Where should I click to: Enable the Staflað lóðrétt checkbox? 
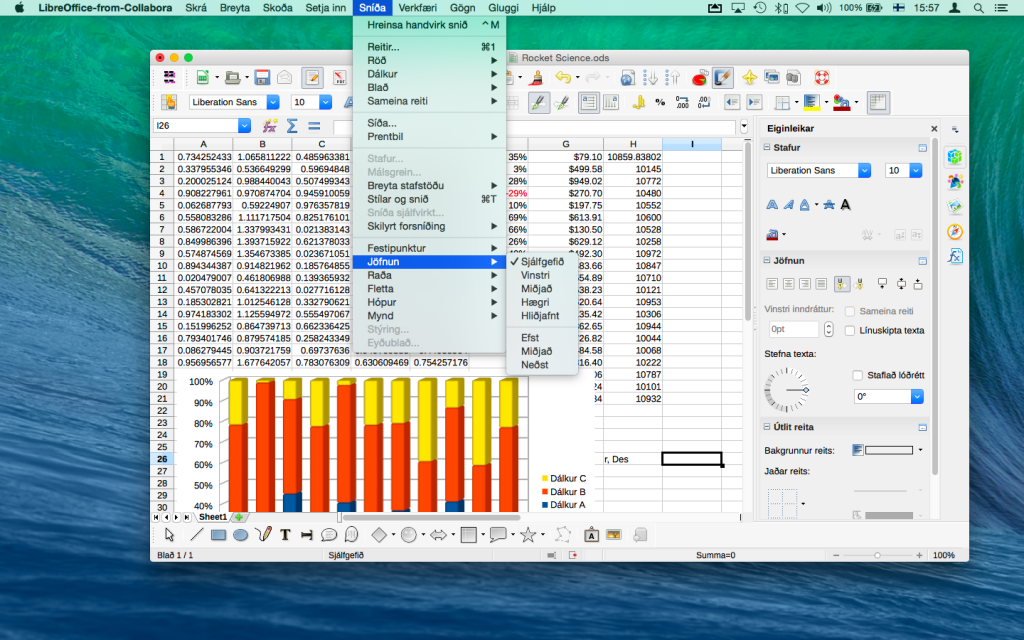pyautogui.click(x=857, y=376)
